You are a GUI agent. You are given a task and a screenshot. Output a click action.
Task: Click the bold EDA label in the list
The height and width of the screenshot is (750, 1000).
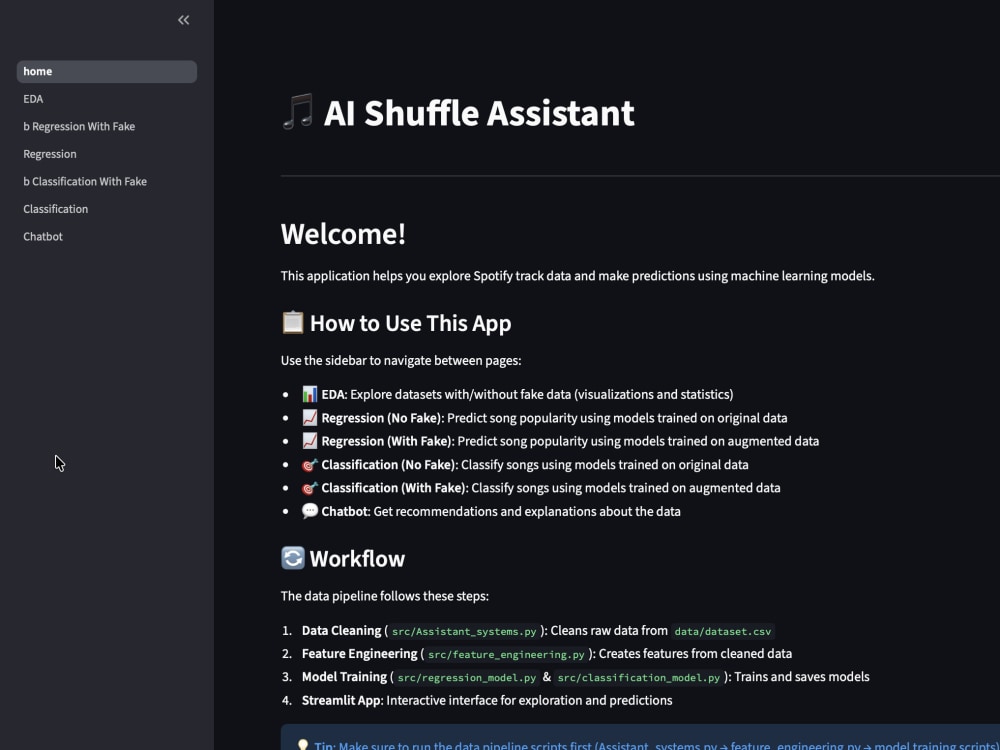[x=334, y=394]
